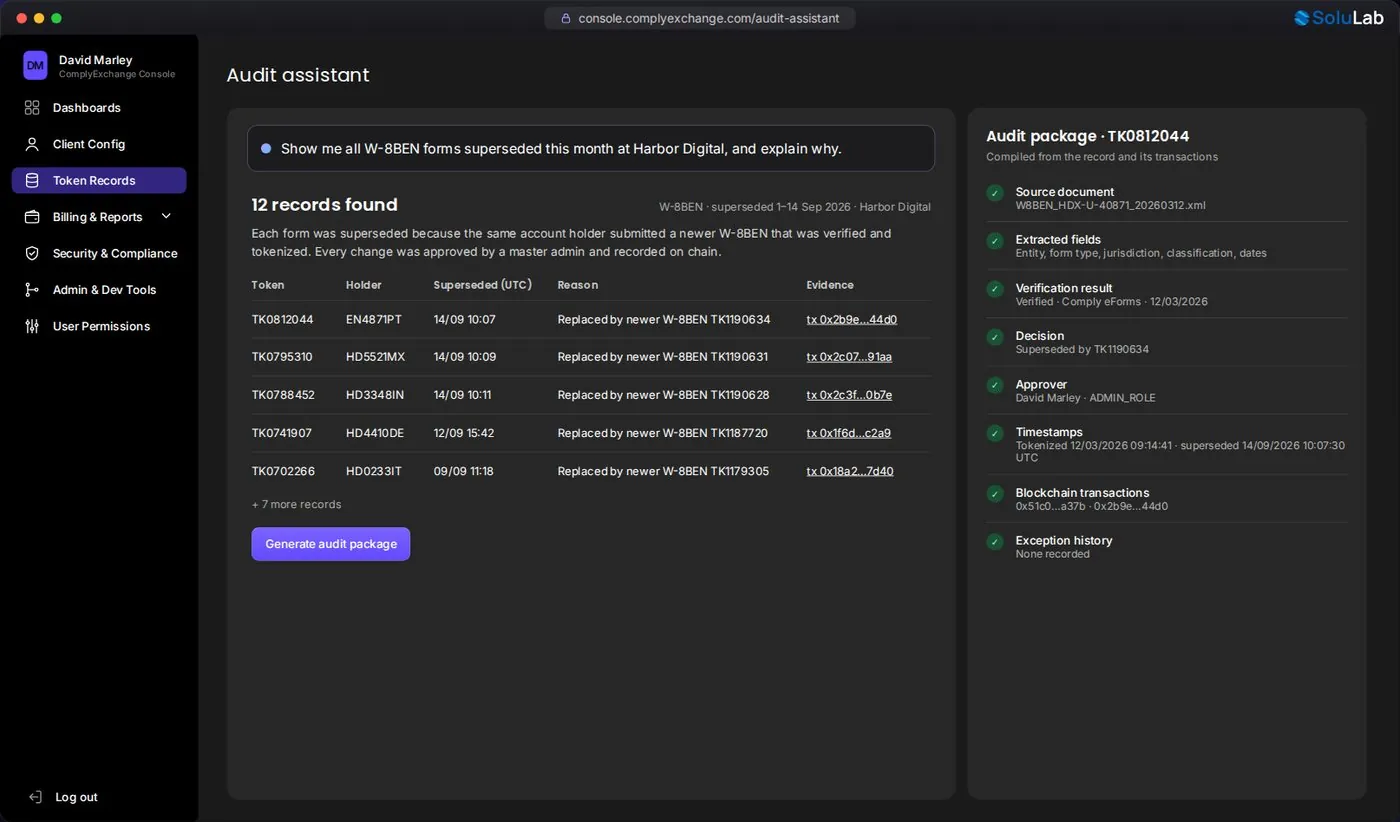Image resolution: width=1400 pixels, height=822 pixels.
Task: Click the Timestamps item in the audit package
Action: click(x=1166, y=445)
